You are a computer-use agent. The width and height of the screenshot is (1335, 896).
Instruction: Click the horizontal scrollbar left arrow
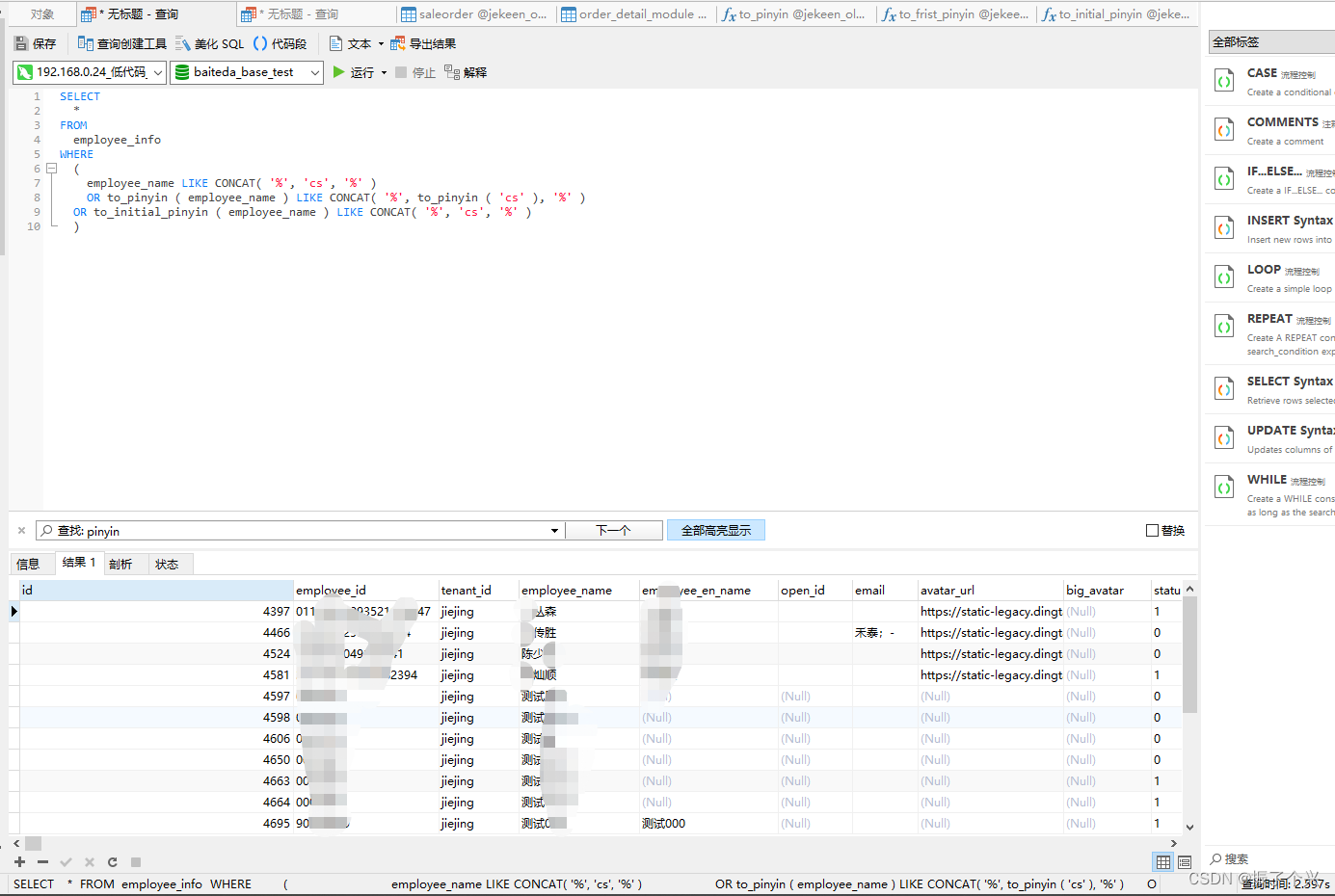(x=16, y=844)
